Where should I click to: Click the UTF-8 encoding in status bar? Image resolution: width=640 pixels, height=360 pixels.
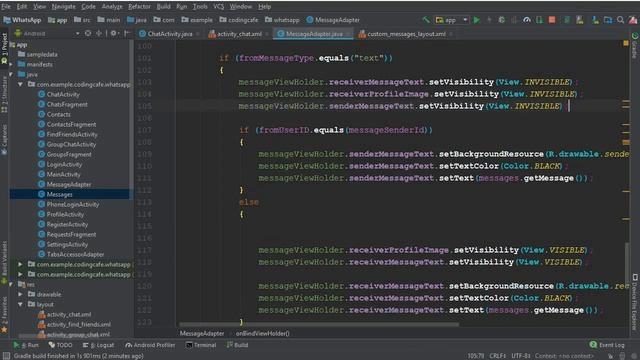[x=520, y=356]
